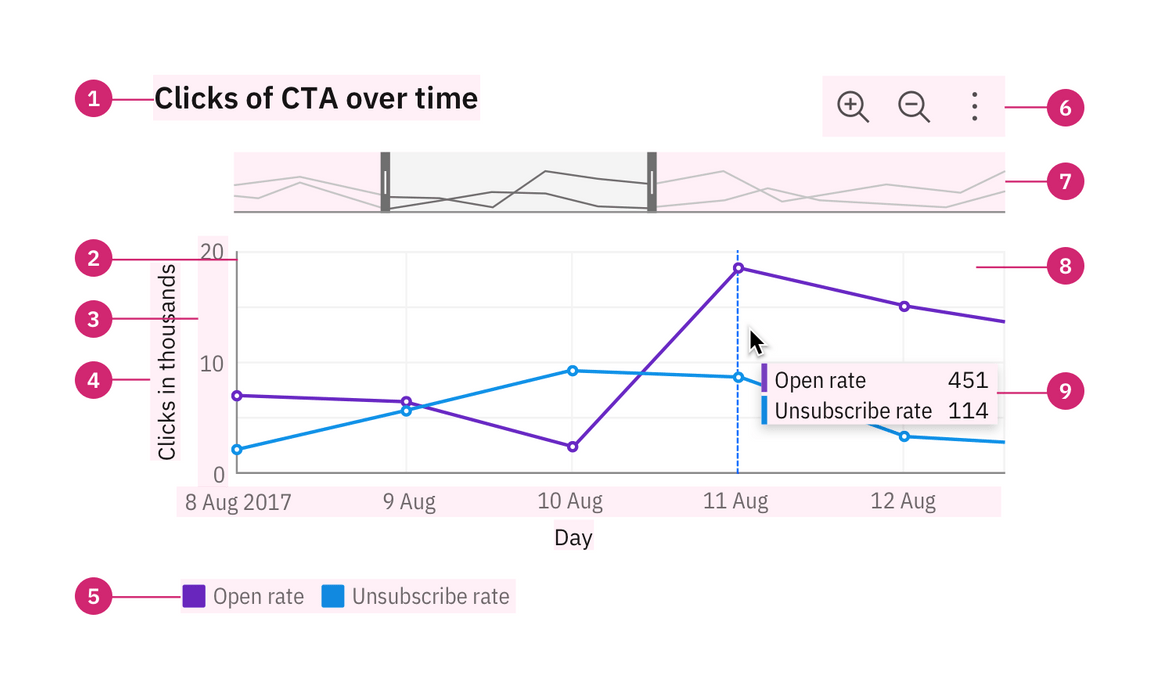Click the right handle of the zoom bar
Screen dimensions: 1152x690
coord(652,181)
